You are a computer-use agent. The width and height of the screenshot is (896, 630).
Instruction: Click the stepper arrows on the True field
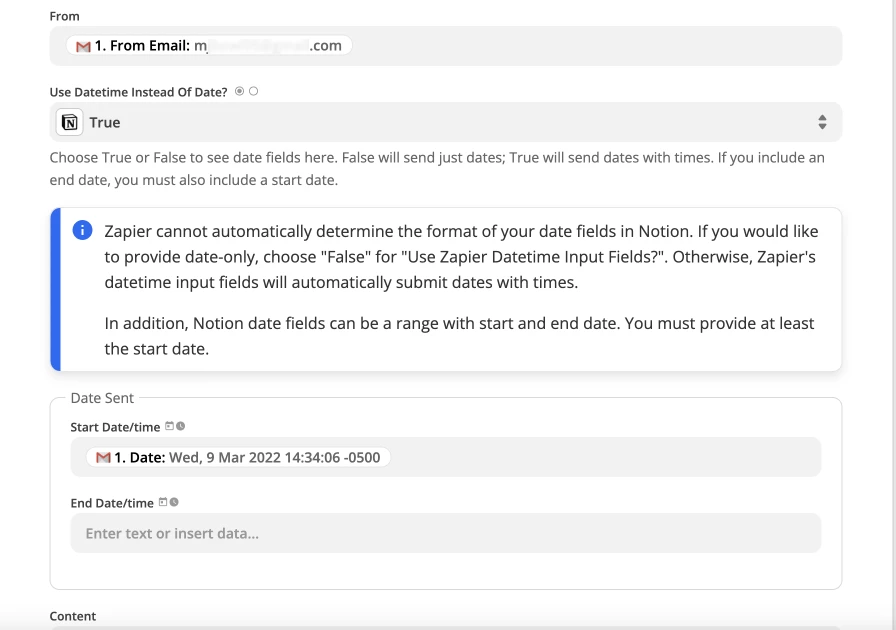[822, 121]
